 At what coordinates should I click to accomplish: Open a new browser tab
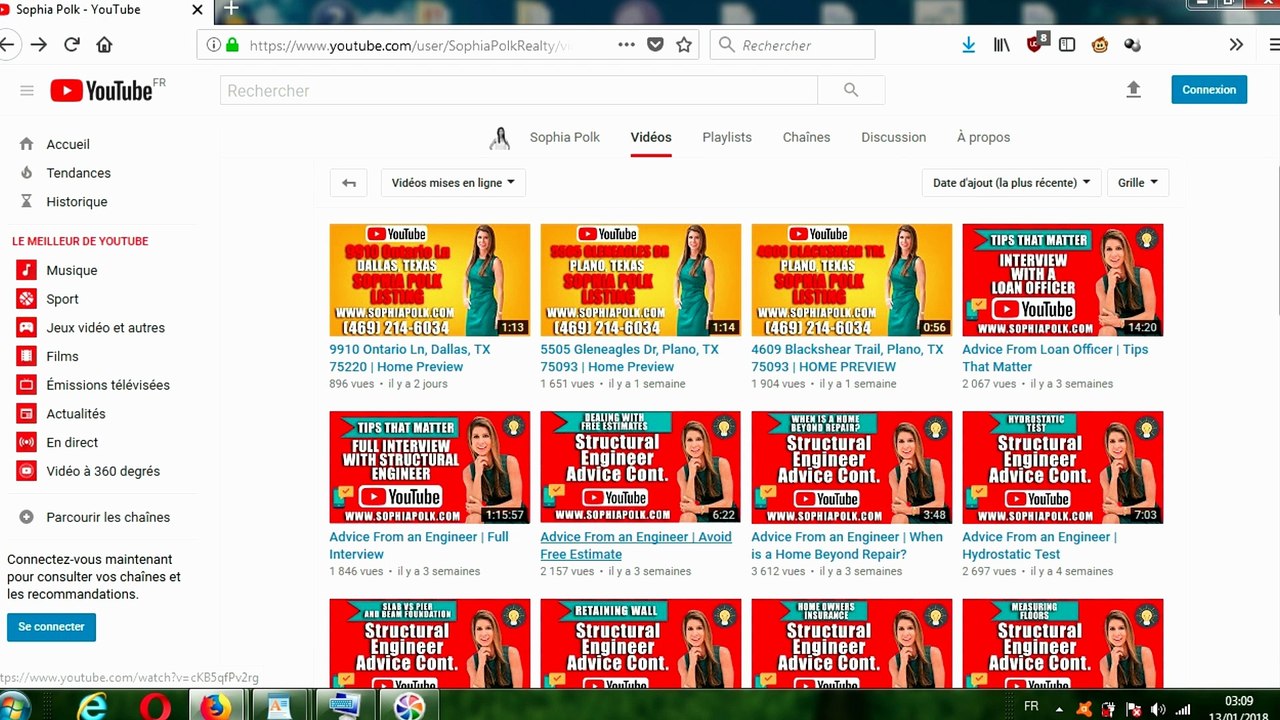pyautogui.click(x=231, y=9)
